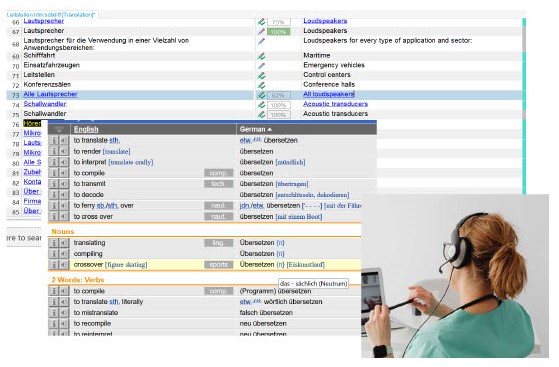Select target text 'Conference halls'

329,85
